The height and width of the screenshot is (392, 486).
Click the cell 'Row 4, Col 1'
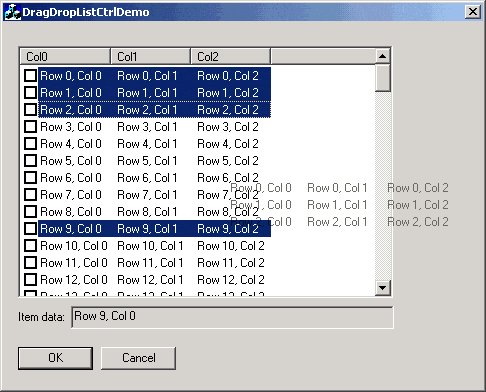tap(147, 144)
